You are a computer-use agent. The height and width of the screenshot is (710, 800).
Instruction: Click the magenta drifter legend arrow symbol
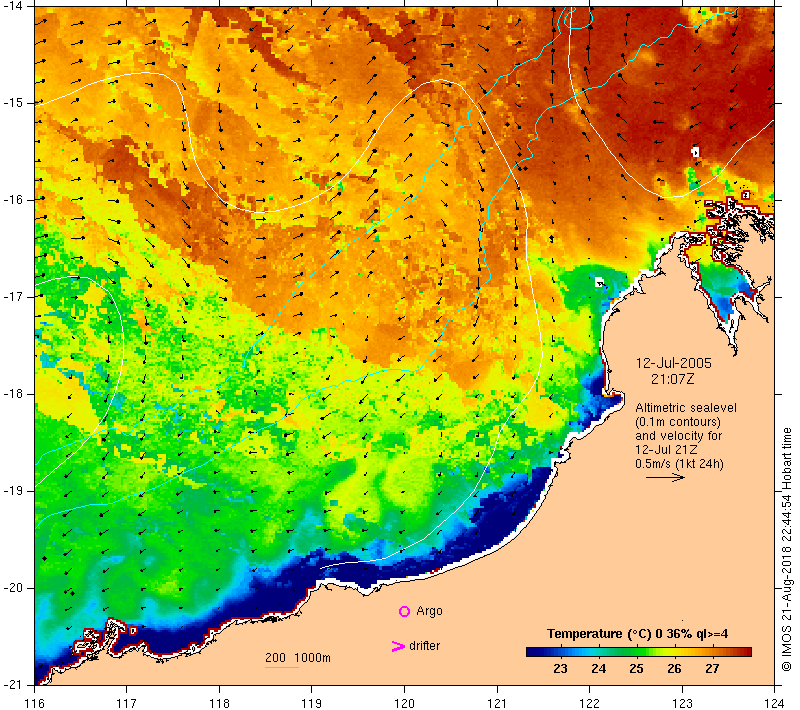pos(397,646)
